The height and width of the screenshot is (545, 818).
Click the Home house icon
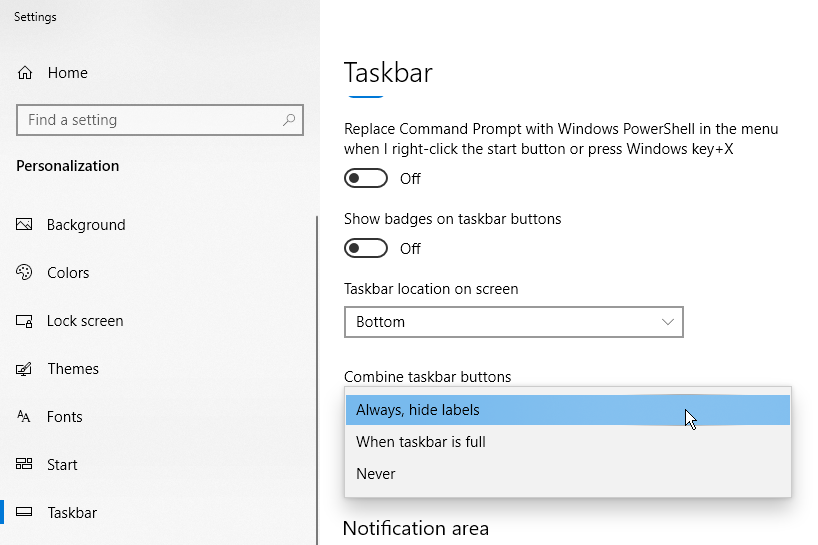25,72
